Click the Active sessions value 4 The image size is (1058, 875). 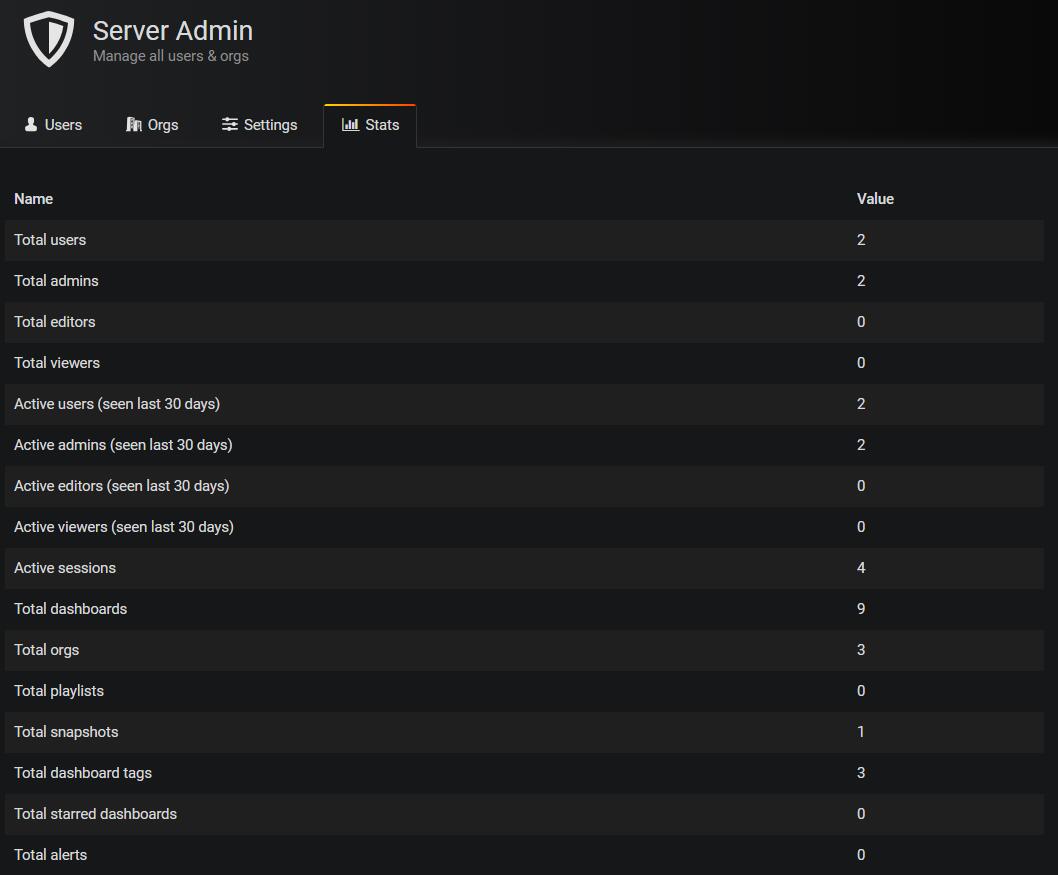[861, 568]
